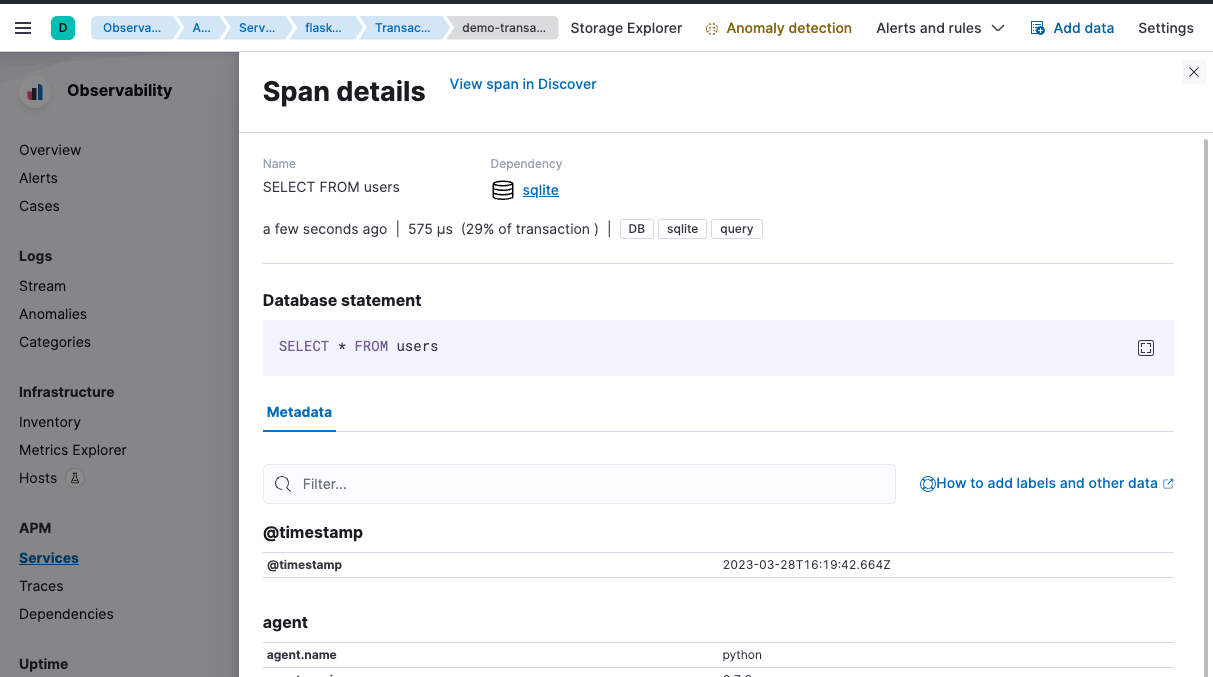This screenshot has height=677, width=1213.
Task: Click the Hosts beta flask badge
Action: point(75,478)
